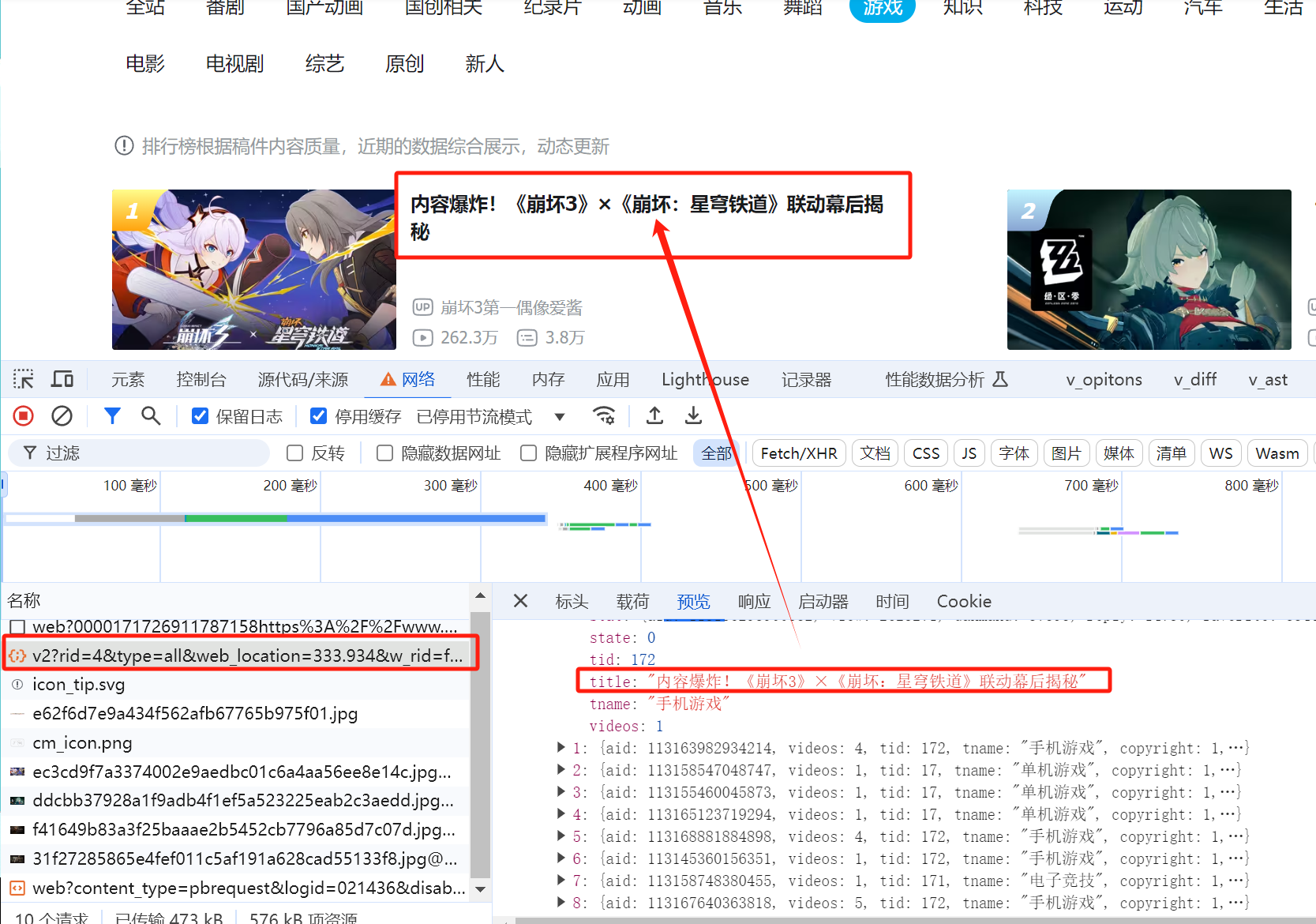Click the thumbnail icon of cm_icon.png row
Viewport: 1316px width, 924px height.
pyautogui.click(x=17, y=743)
